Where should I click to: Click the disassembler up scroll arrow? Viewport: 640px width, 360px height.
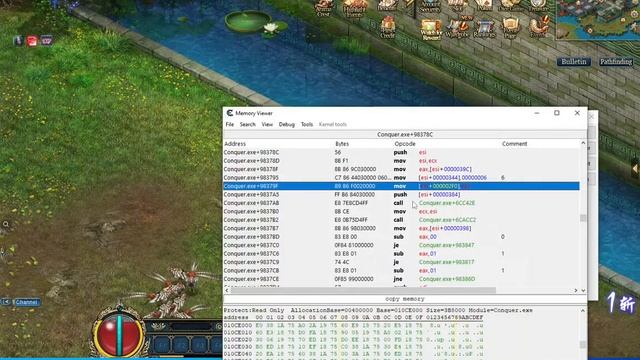point(583,143)
